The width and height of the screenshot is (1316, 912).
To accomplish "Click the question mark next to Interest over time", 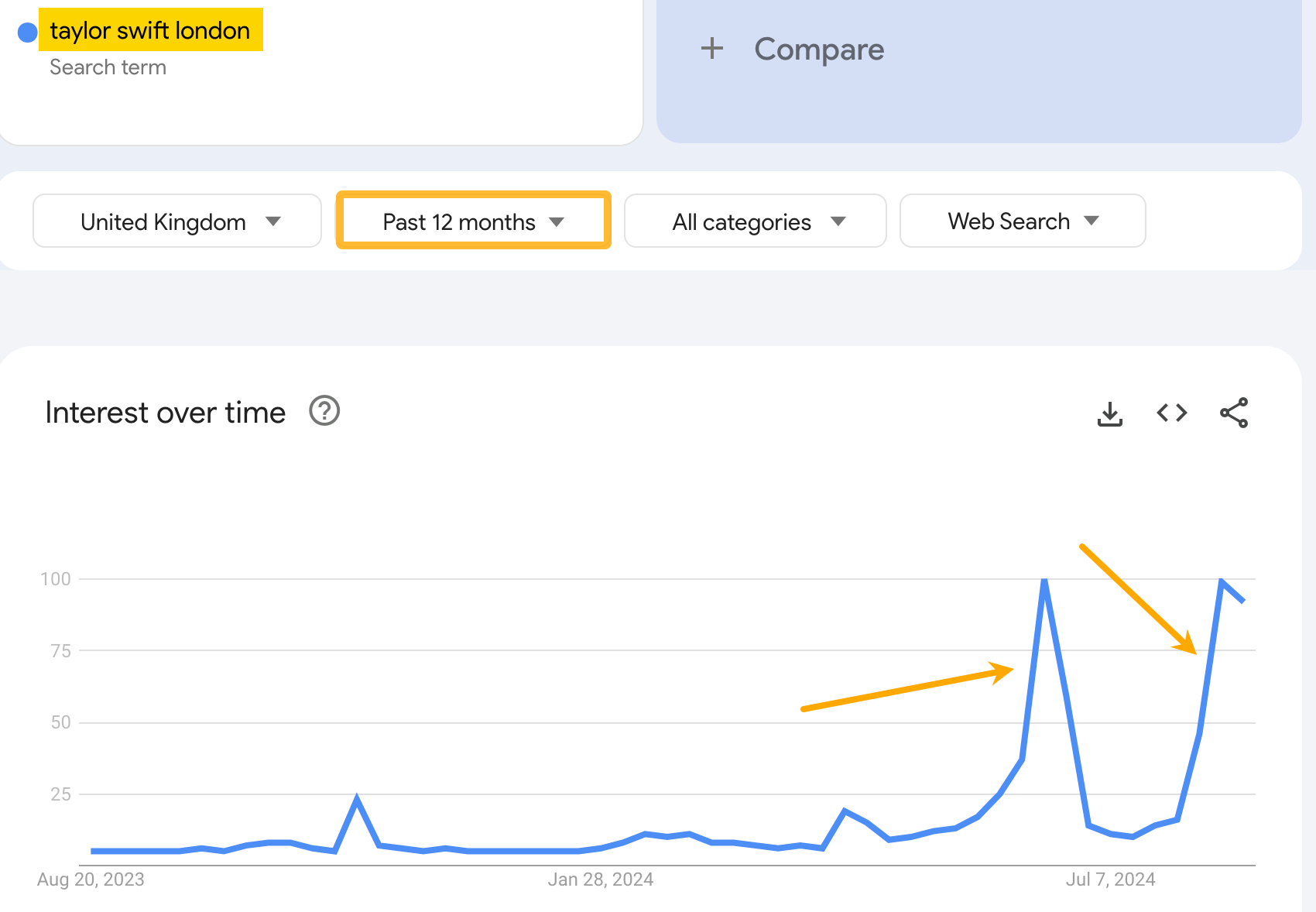I will coord(324,412).
